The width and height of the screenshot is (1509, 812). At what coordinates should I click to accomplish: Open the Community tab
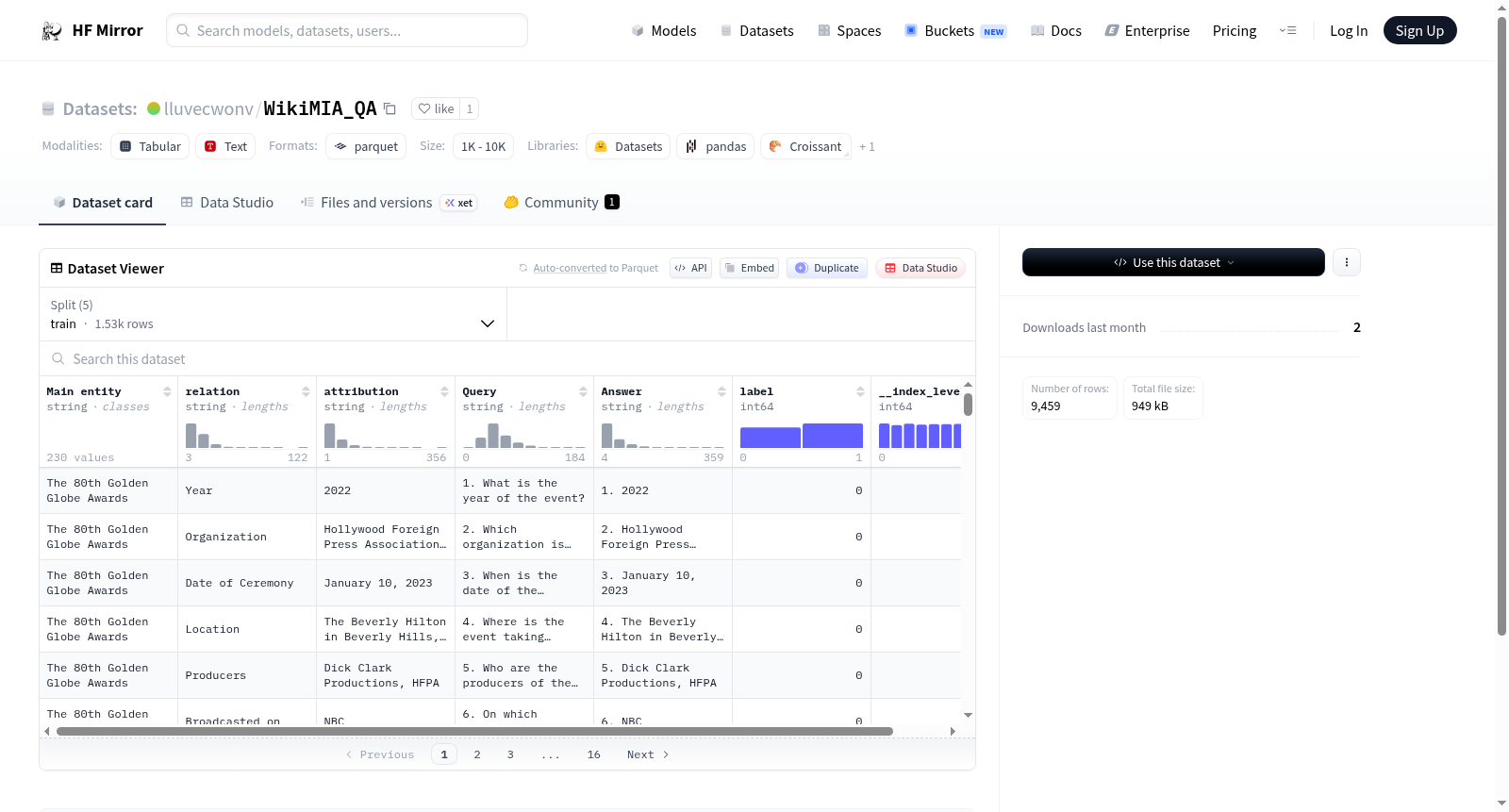[562, 203]
